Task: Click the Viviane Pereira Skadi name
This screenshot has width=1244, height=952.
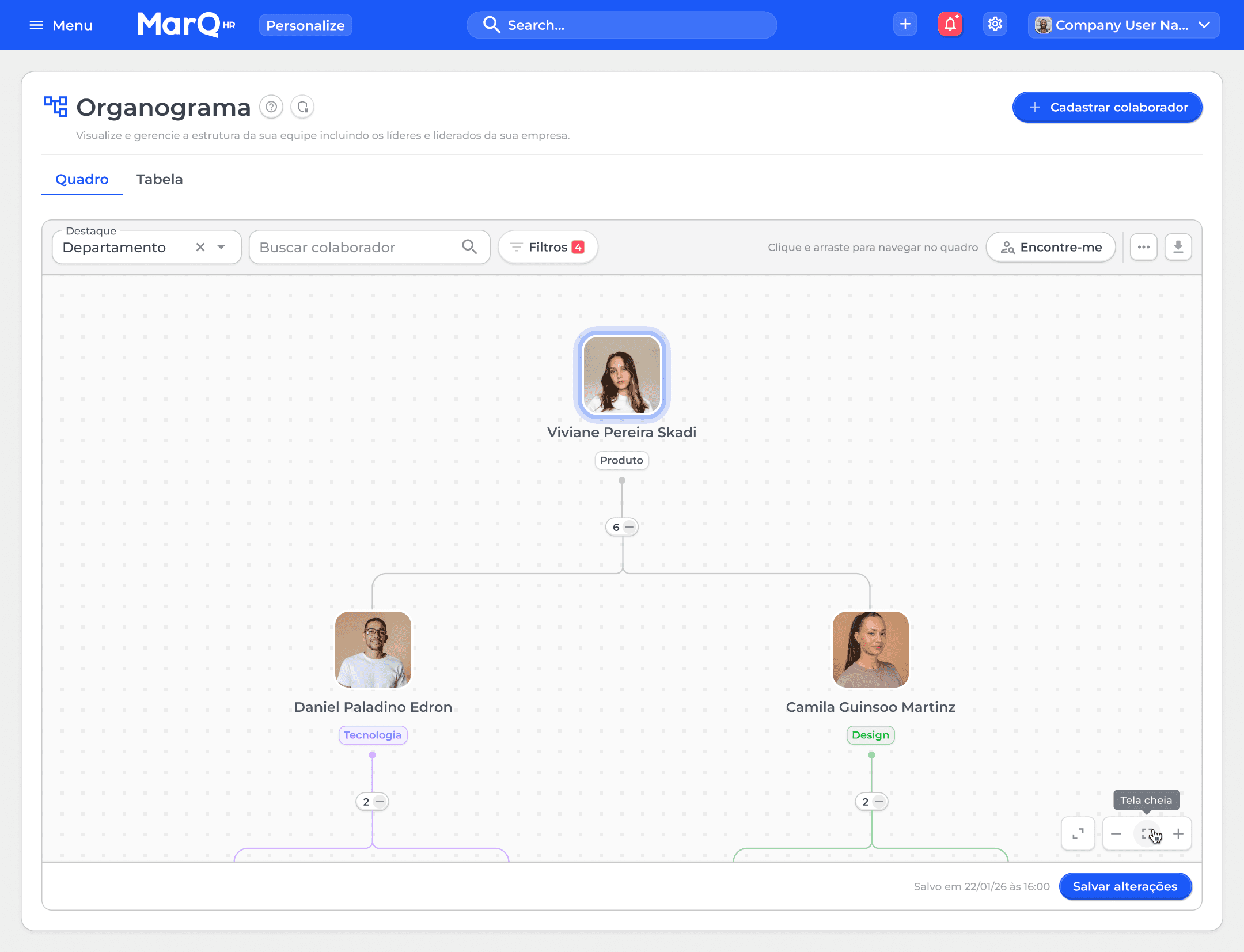Action: pyautogui.click(x=621, y=433)
